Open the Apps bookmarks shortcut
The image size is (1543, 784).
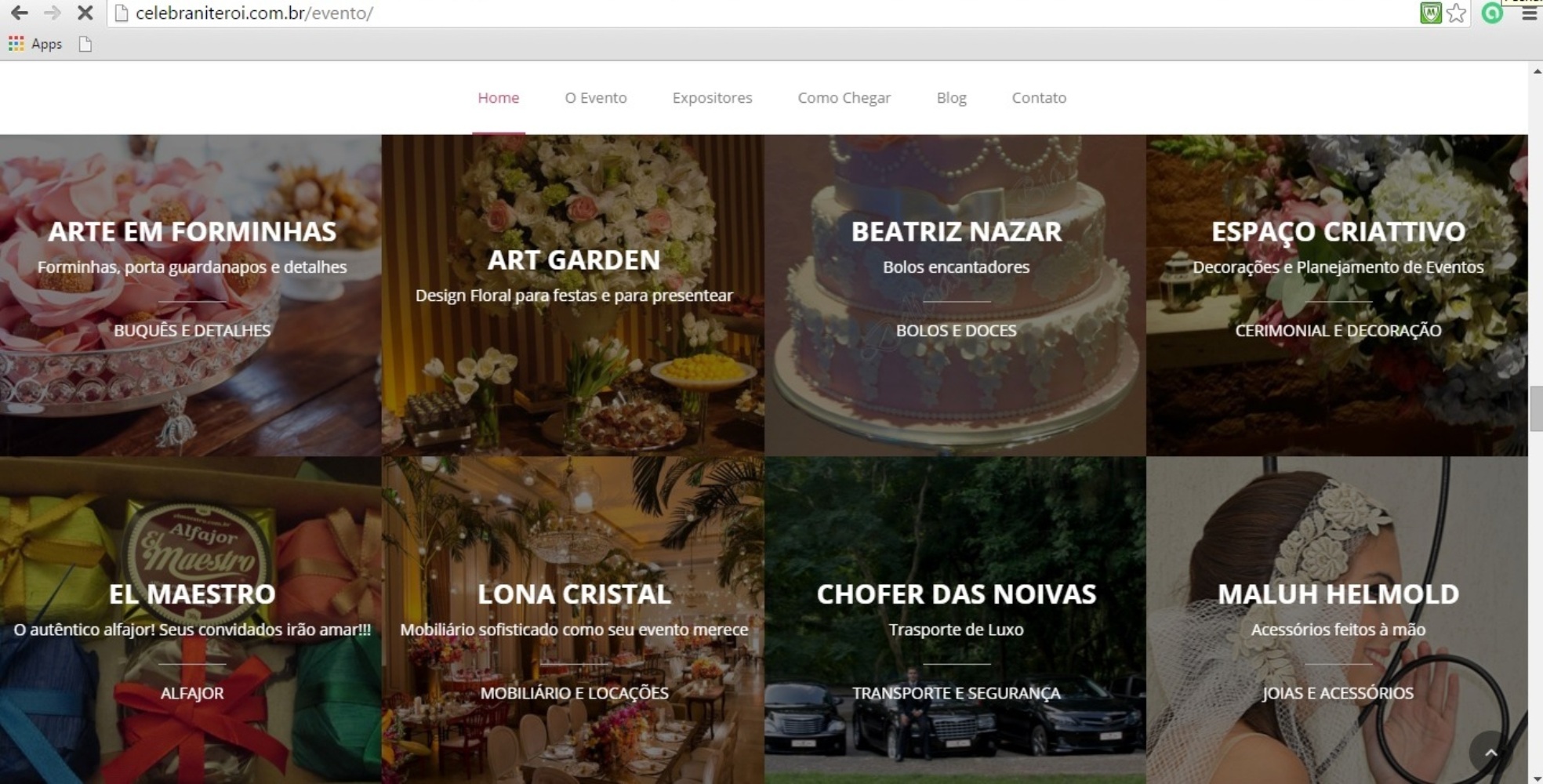tap(35, 44)
